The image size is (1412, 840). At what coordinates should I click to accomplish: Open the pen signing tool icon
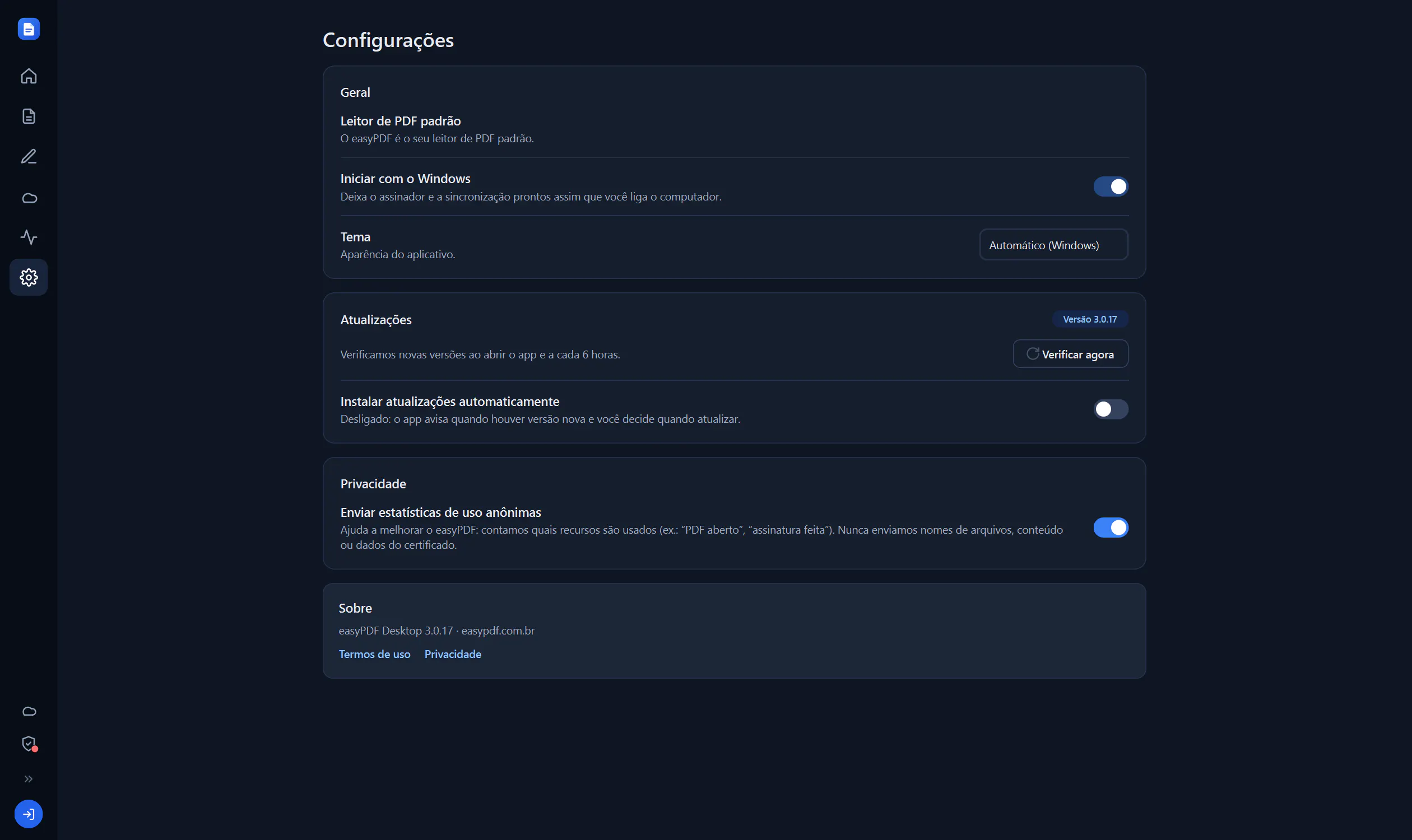point(29,156)
